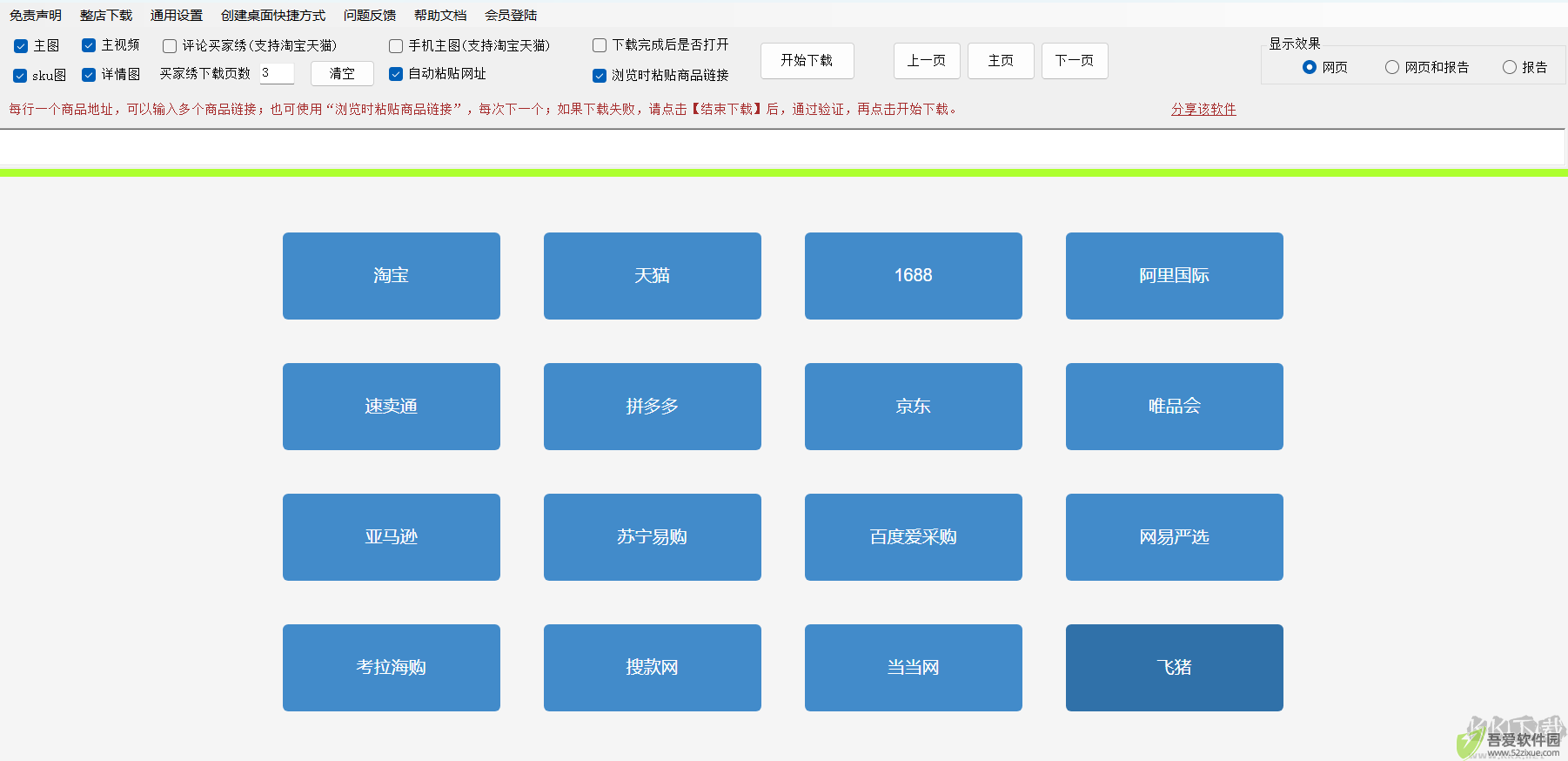Toggle 浏览时粘贴商品链接 checkbox
Image resolution: width=1568 pixels, height=761 pixels.
coord(600,76)
